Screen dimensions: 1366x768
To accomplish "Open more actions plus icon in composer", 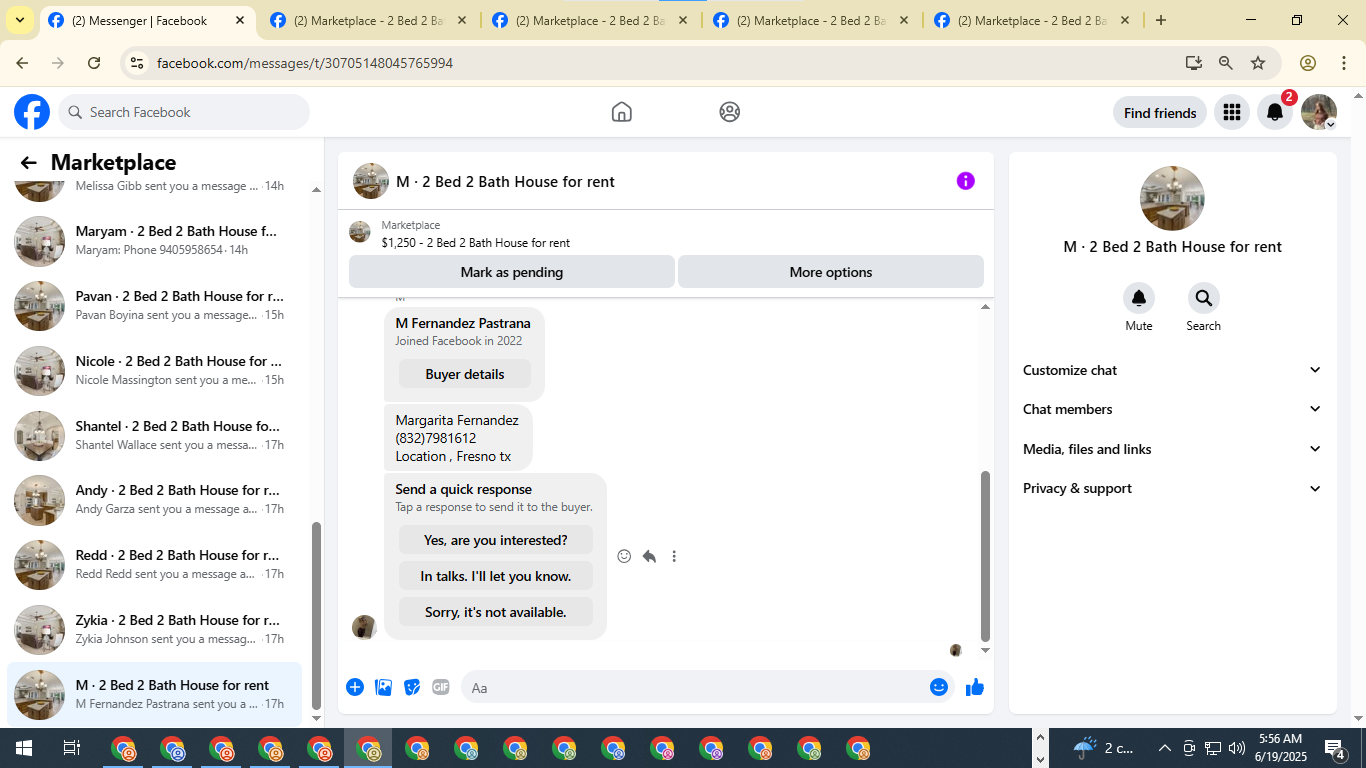I will [355, 687].
